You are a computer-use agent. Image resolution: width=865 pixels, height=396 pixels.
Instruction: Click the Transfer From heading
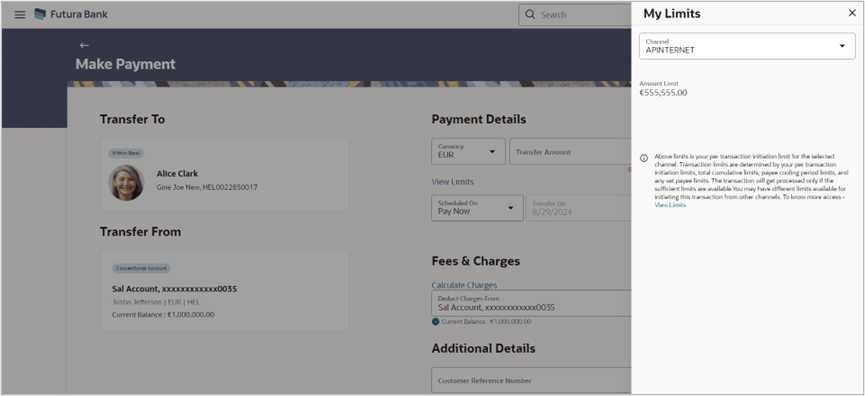140,232
